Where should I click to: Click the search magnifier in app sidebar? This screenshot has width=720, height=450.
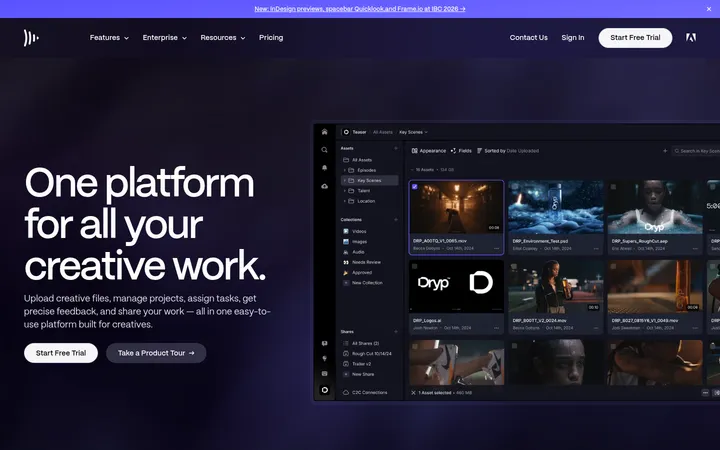325,150
